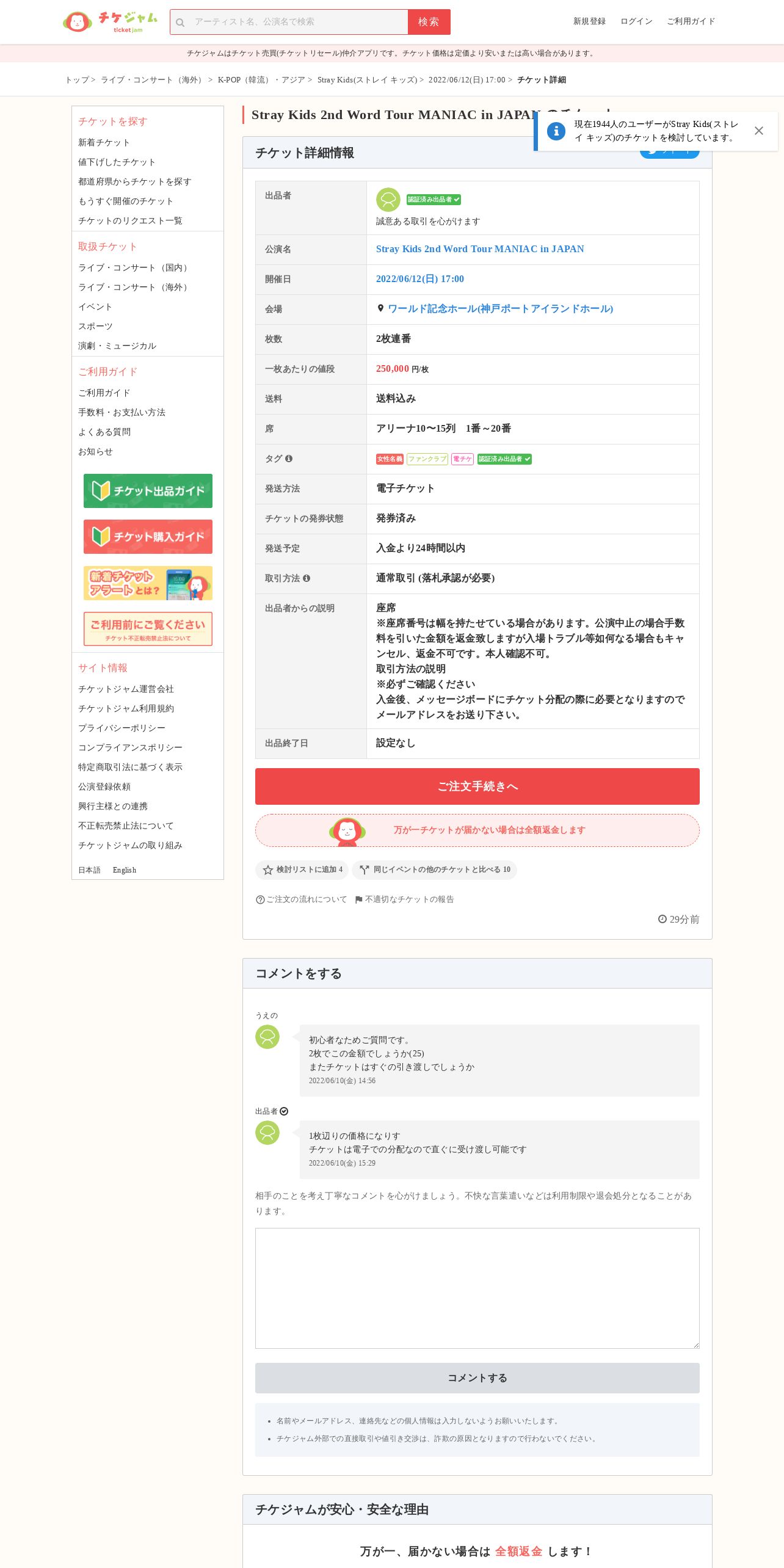Click the ファンクラブ tag badge
The image size is (784, 1568).
tap(427, 459)
